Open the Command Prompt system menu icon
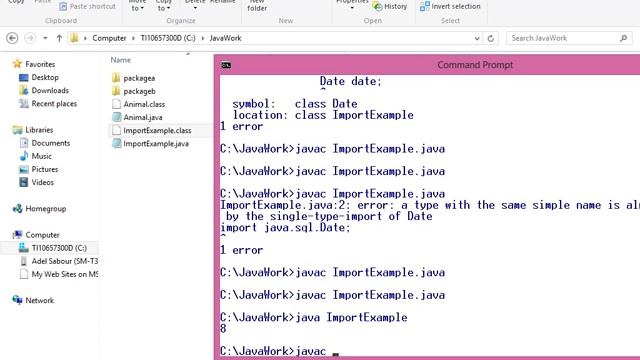The width and height of the screenshot is (640, 360). [x=226, y=65]
